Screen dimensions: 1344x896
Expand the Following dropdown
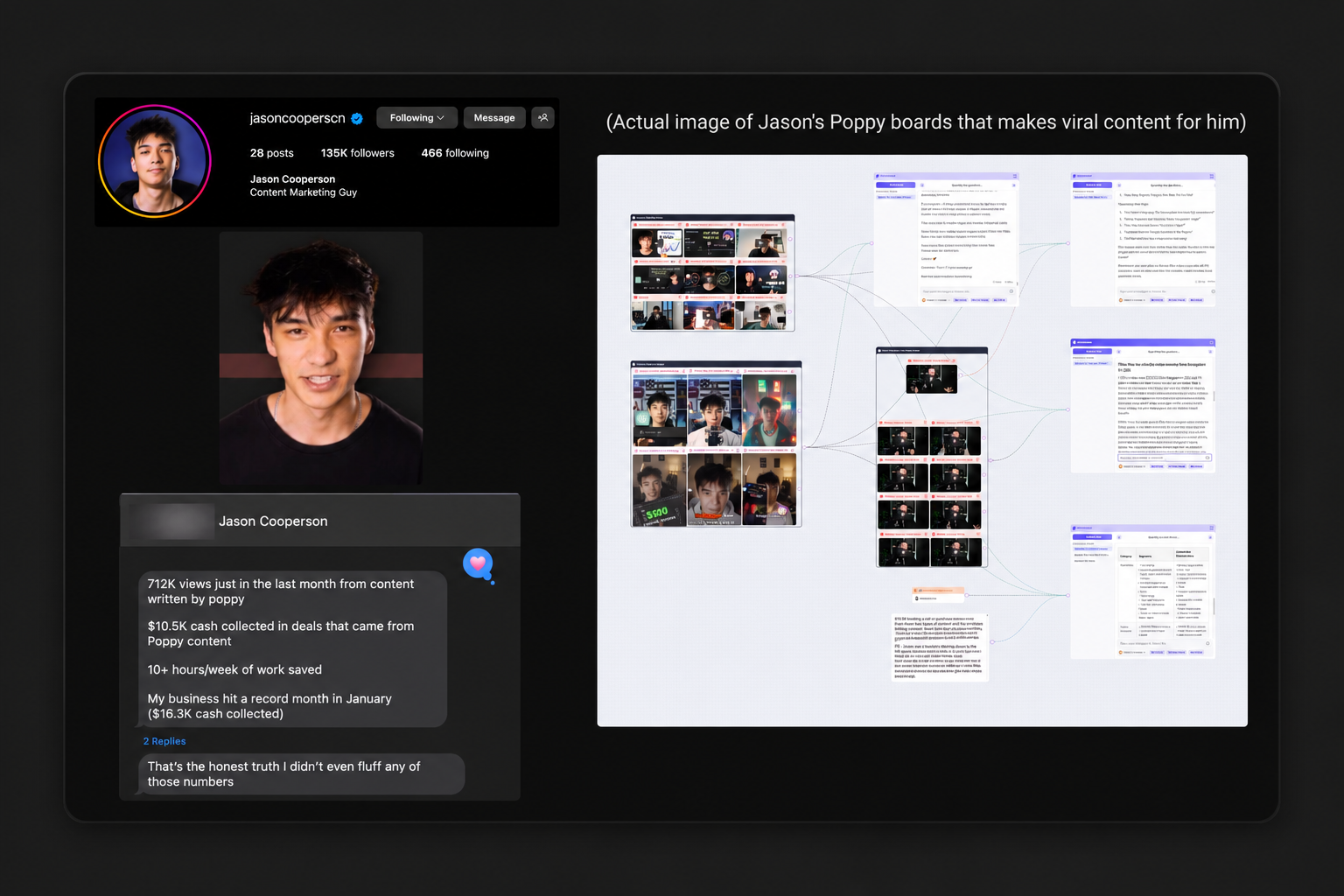point(416,117)
